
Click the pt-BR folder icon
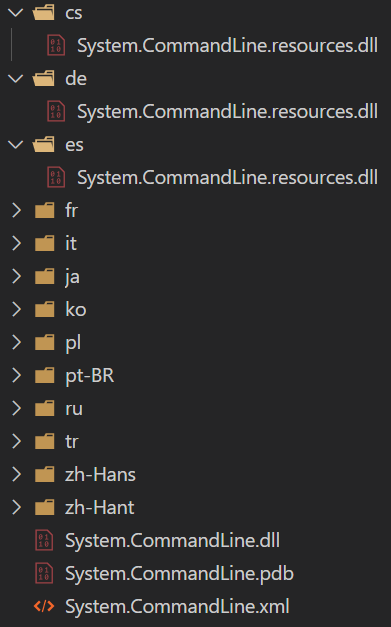pos(44,375)
